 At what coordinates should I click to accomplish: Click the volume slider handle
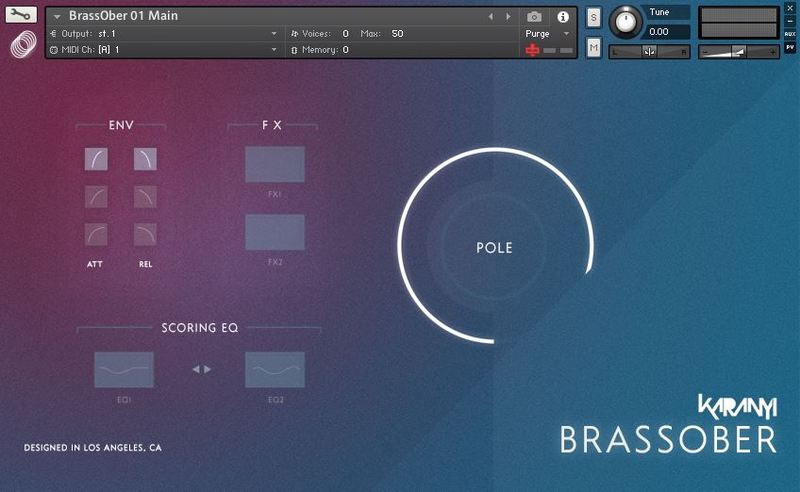click(738, 52)
